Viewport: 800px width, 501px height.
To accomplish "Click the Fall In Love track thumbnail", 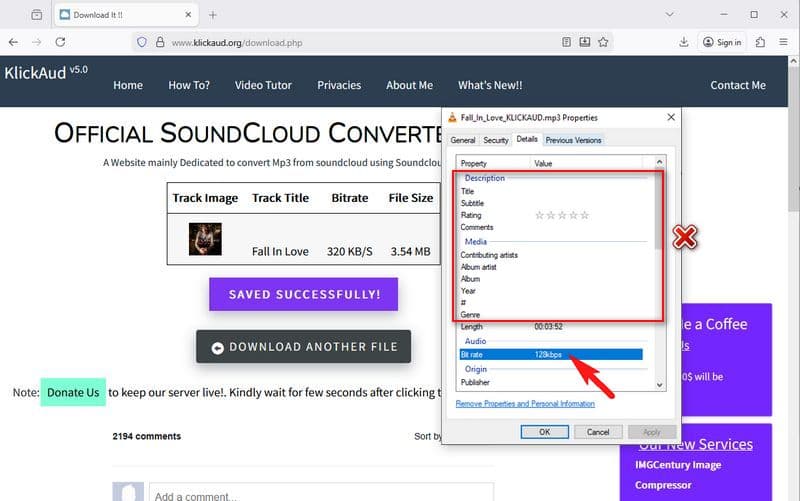I will [x=205, y=238].
